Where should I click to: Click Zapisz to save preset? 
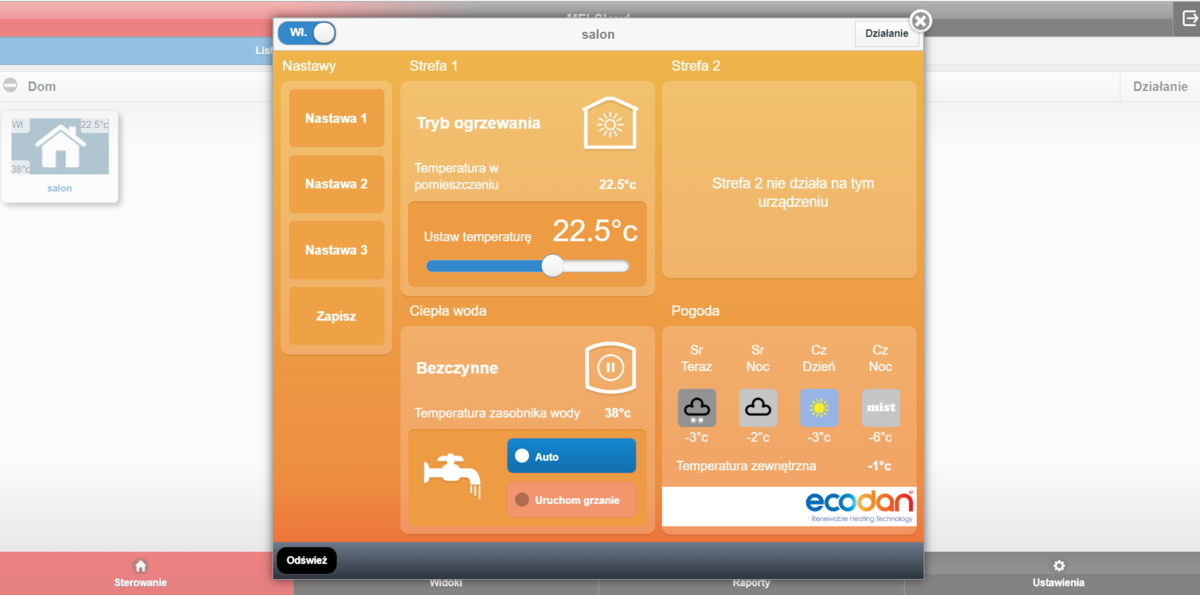336,316
